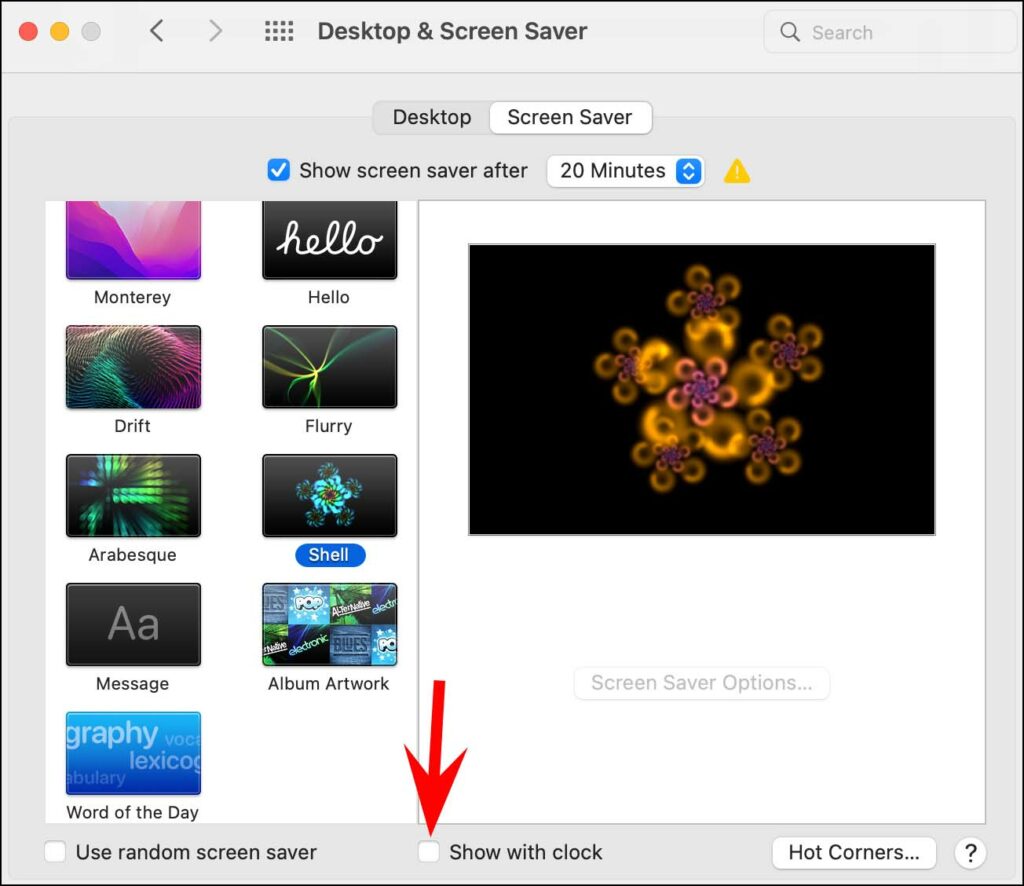Show all preferences grid icon
This screenshot has height=886, width=1024.
279,32
